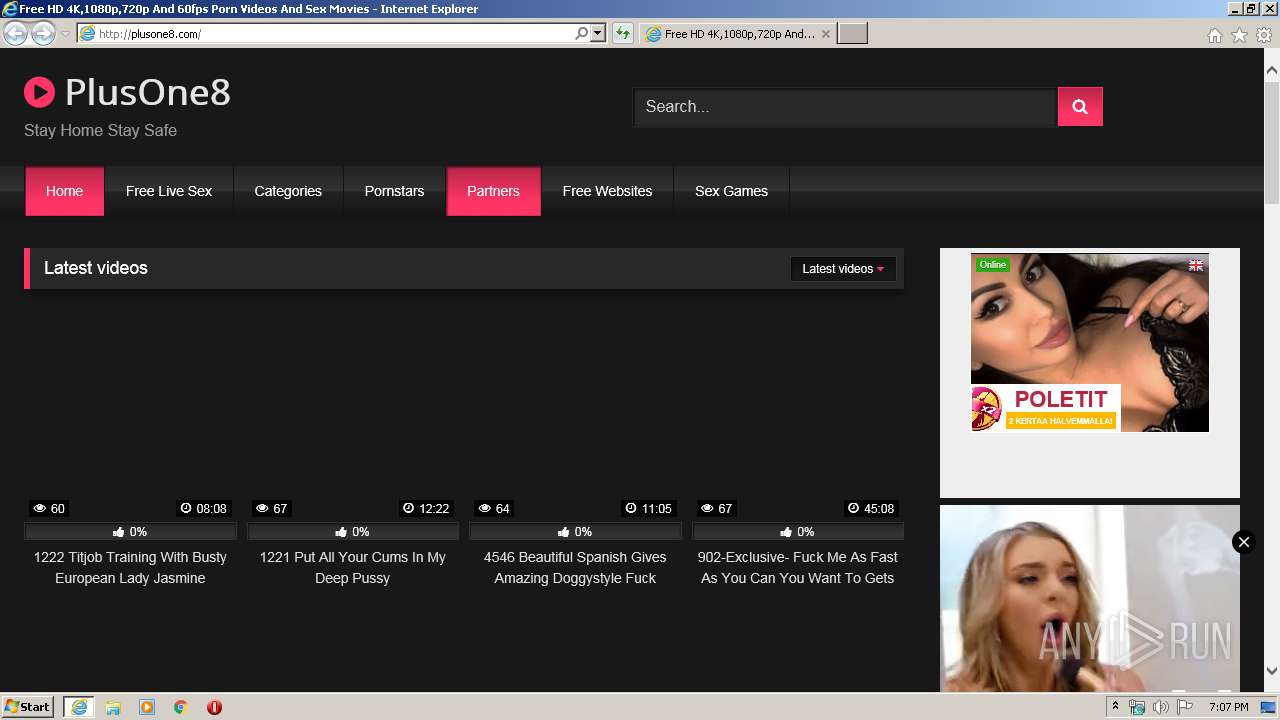Screen dimensions: 1280x720
Task: Open the red round taskbar icon
Action: (214, 707)
